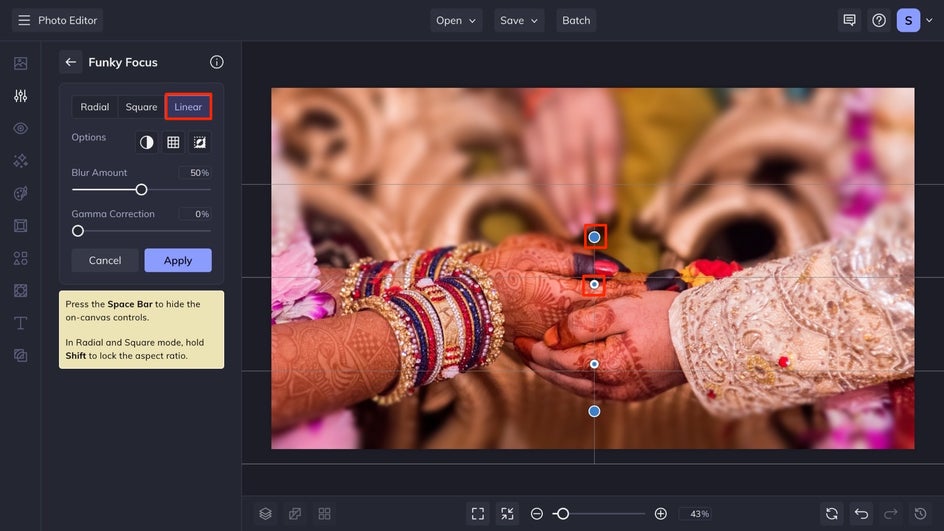944x531 pixels.
Task: Click the fill screen zoom icon
Action: click(508, 514)
